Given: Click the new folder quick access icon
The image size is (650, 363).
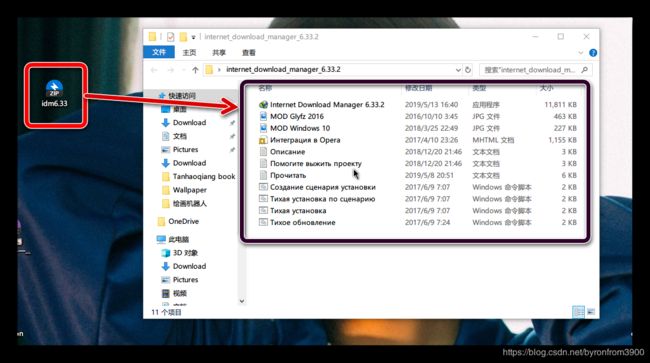Looking at the screenshot, I should click(x=183, y=37).
